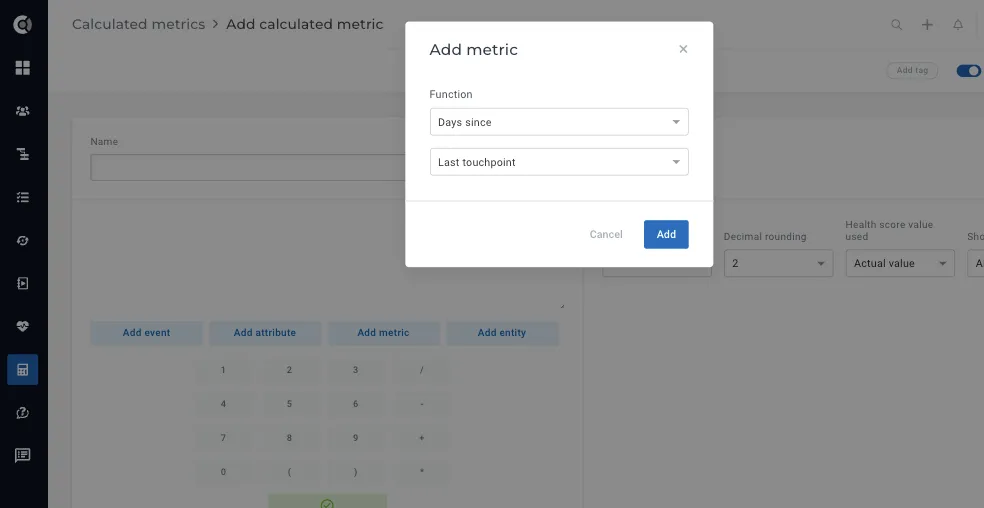Viewport: 984px width, 508px height.
Task: Click the Add metric button below formula
Action: pyautogui.click(x=383, y=333)
